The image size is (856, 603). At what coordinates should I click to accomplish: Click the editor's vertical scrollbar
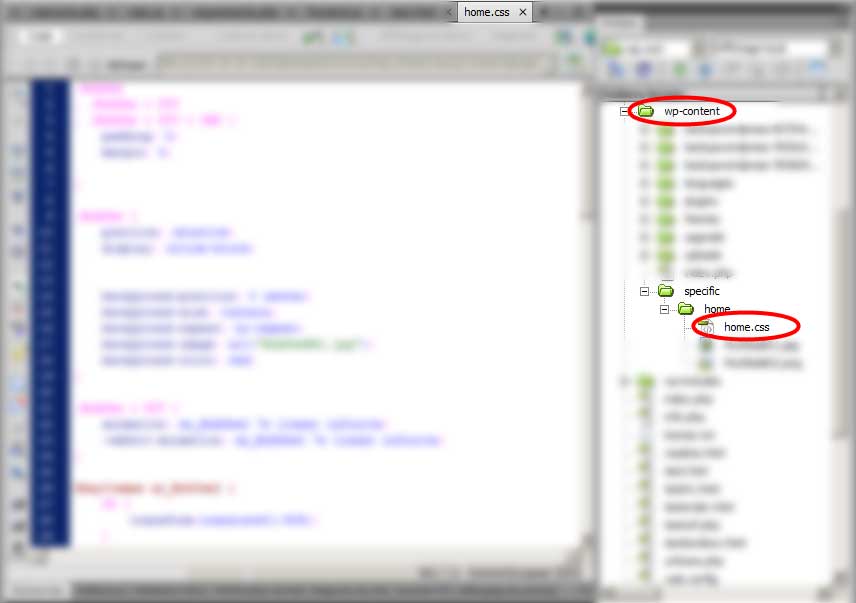tap(588, 311)
